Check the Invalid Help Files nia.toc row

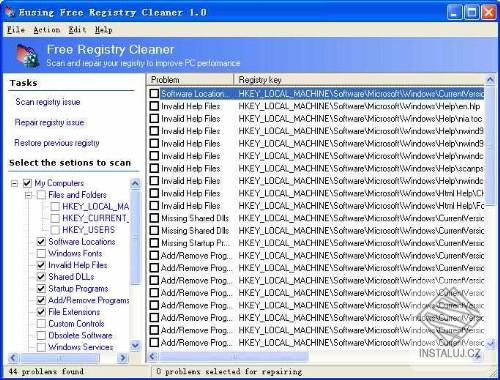click(x=154, y=119)
